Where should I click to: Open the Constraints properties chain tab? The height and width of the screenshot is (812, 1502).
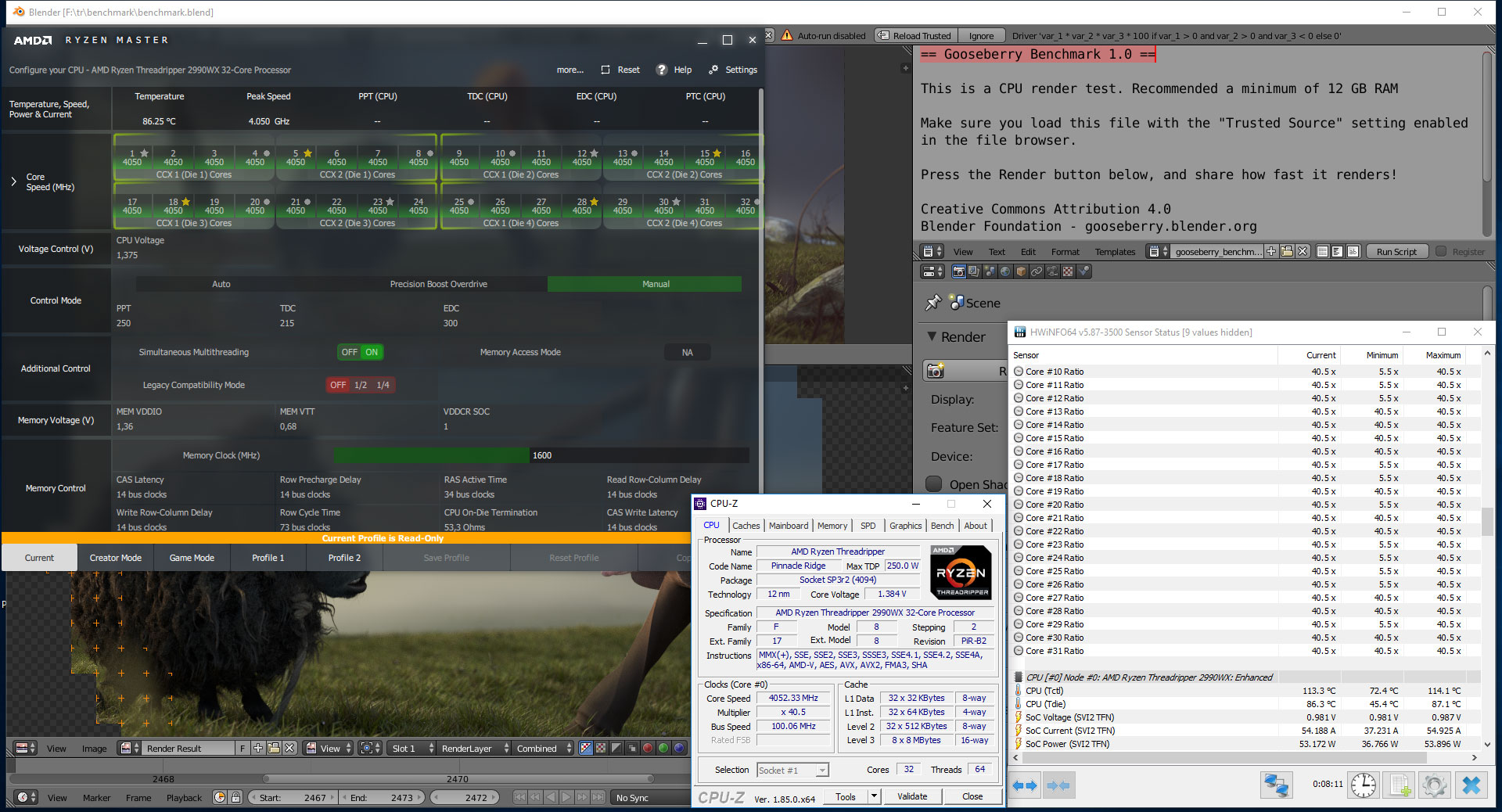(1037, 271)
